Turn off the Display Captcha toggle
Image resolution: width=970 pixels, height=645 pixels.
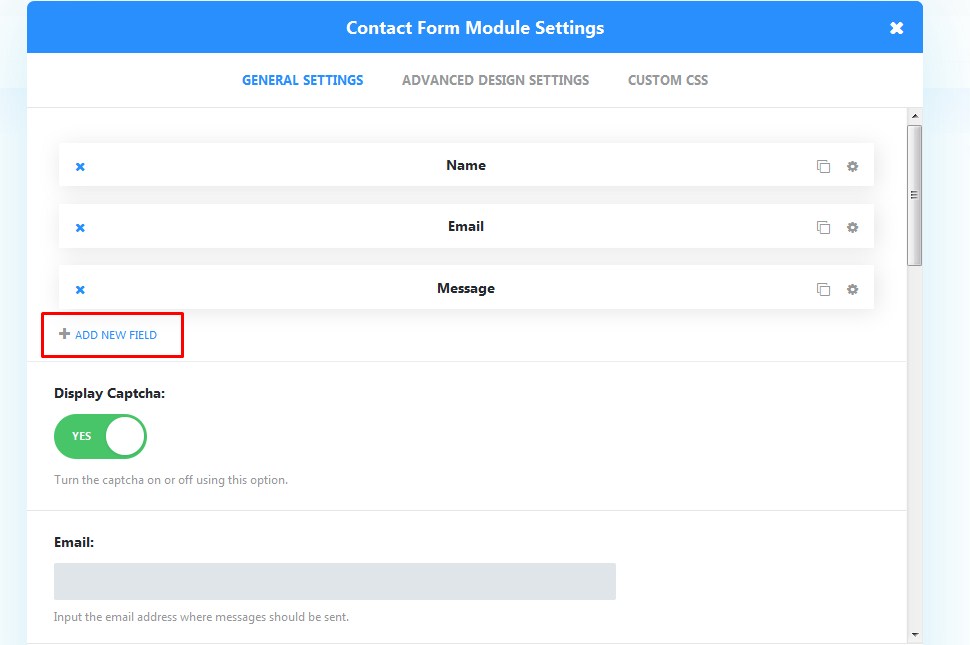100,436
